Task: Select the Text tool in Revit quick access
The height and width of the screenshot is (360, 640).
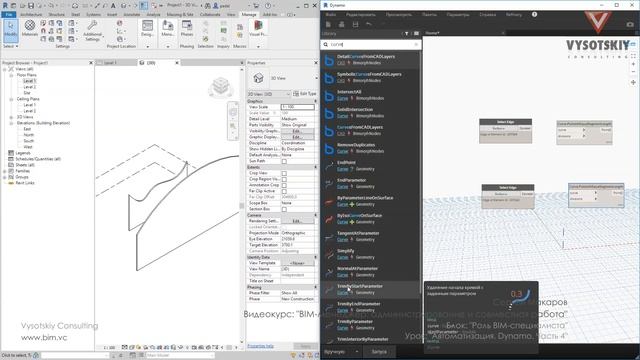Action: 113,6
